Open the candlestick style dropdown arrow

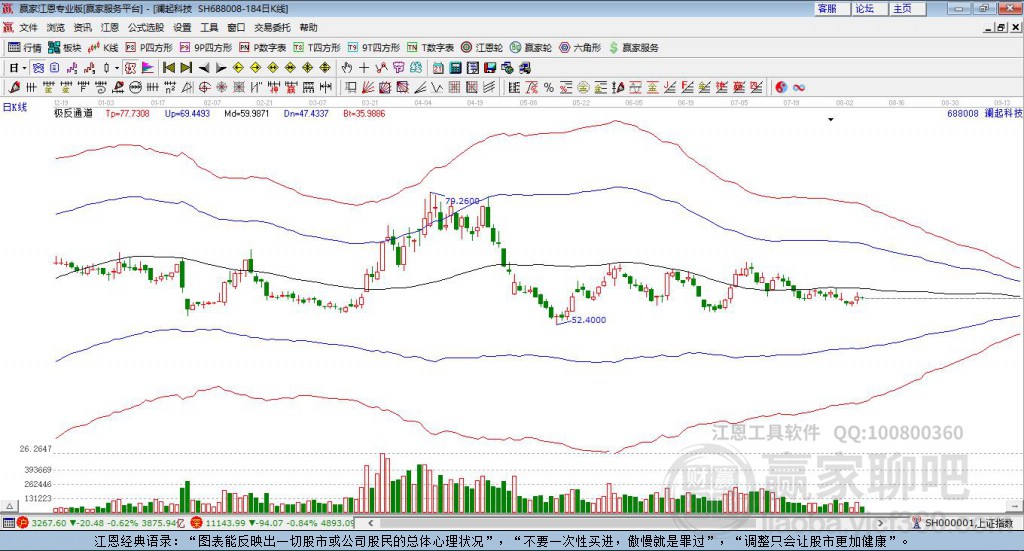tap(117, 68)
